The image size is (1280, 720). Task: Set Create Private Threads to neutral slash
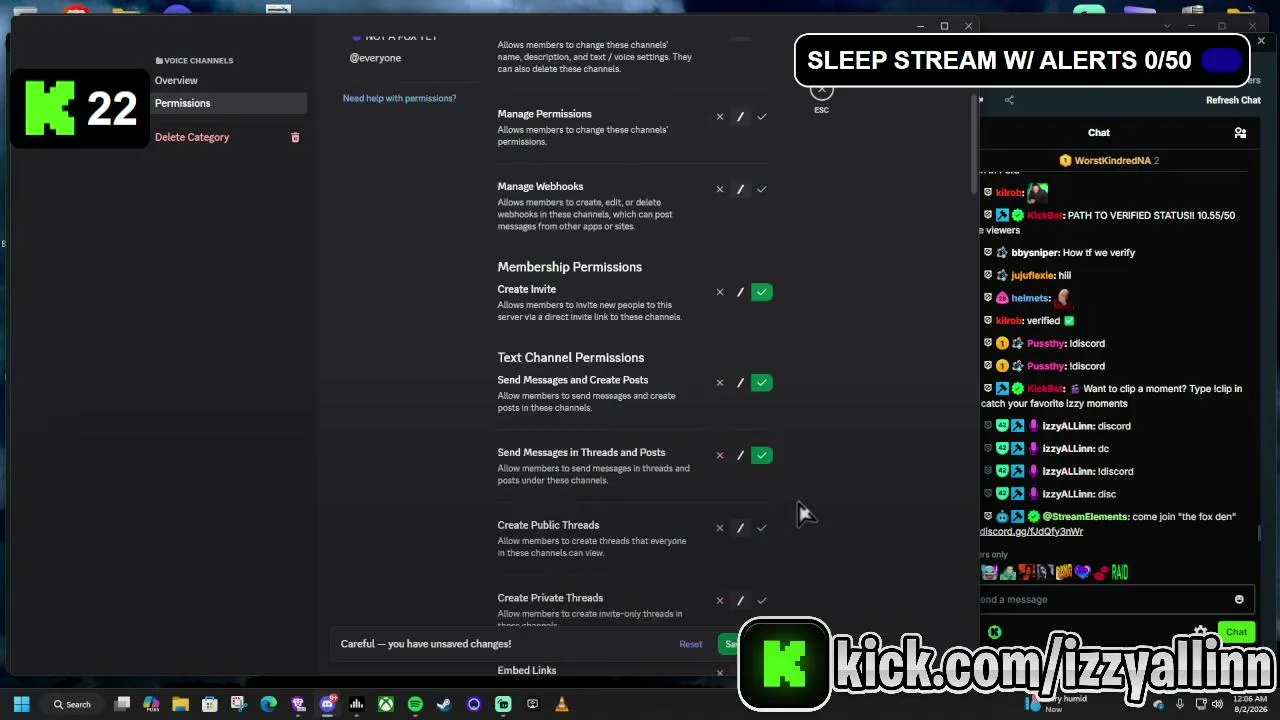click(740, 601)
